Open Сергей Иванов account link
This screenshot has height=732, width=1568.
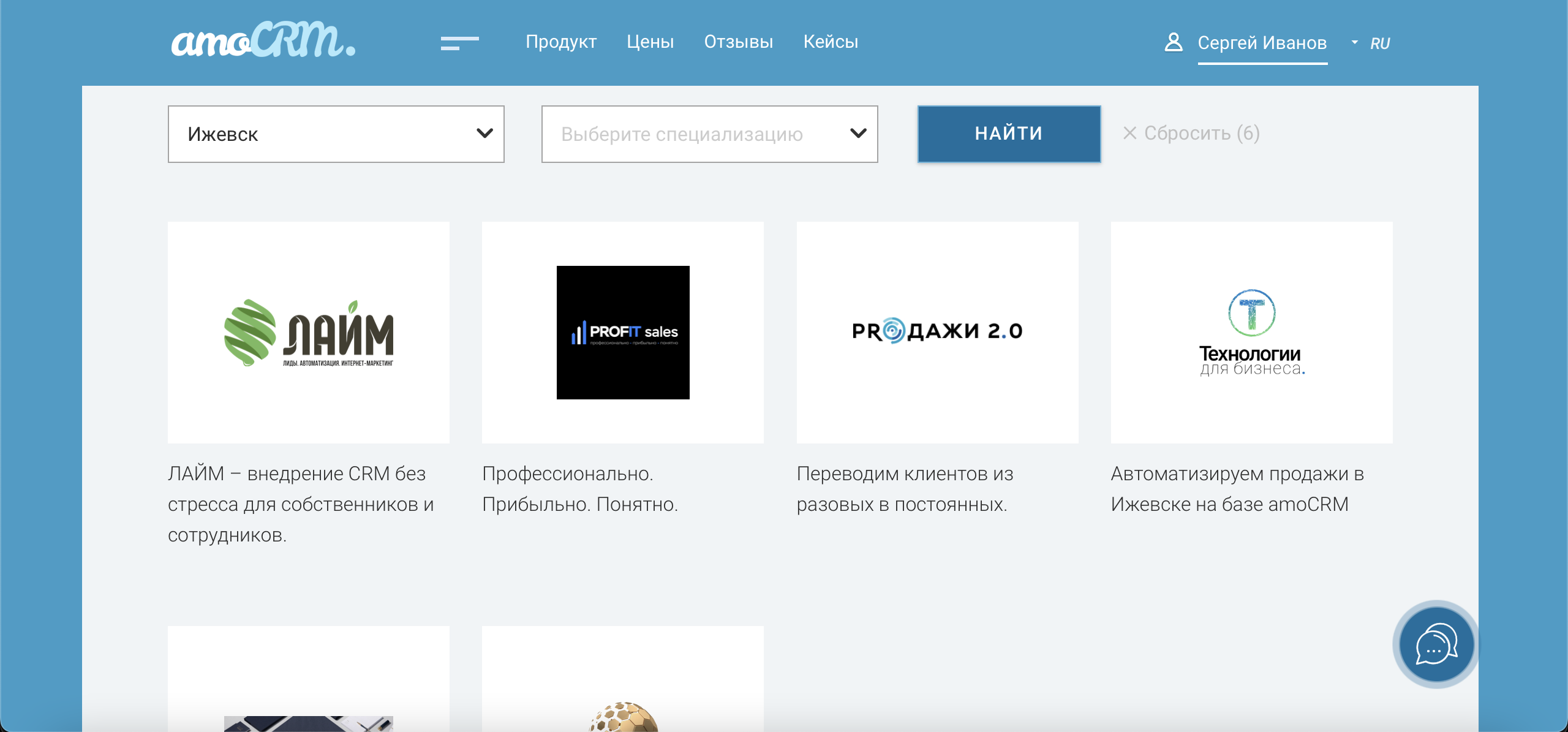click(1262, 43)
